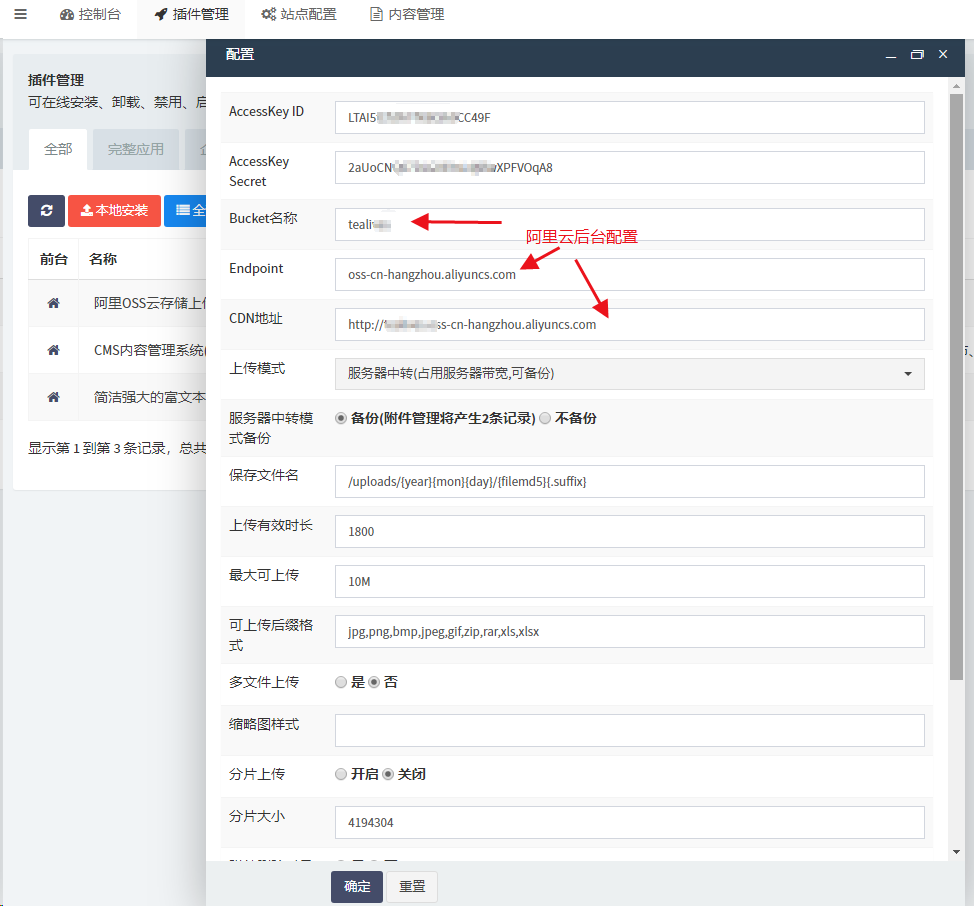Click the 阿里OSS云存储 plugin name

[150, 303]
